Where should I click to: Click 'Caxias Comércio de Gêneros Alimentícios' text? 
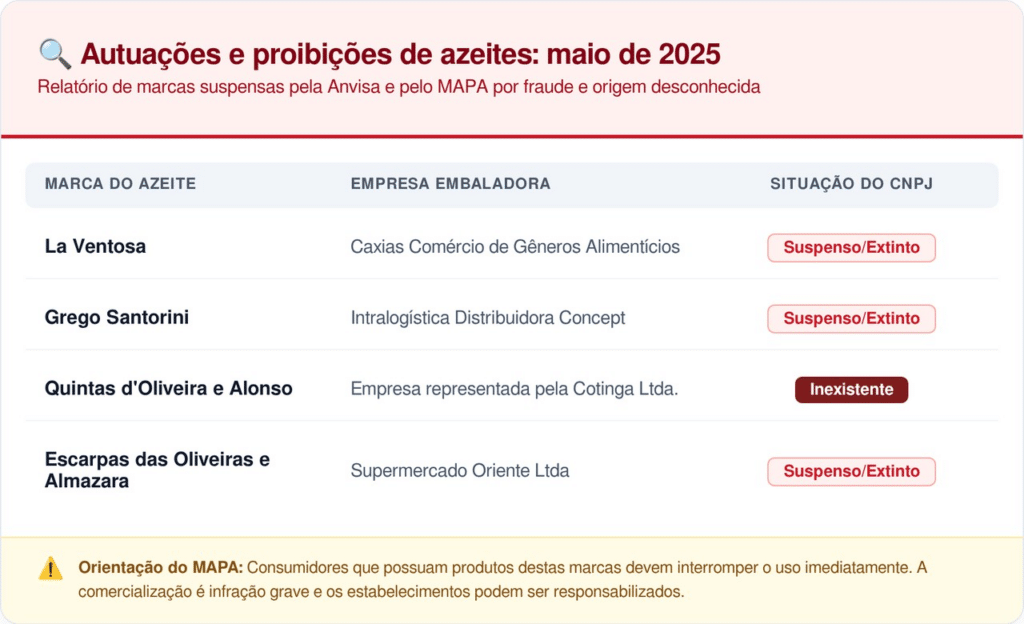point(515,246)
